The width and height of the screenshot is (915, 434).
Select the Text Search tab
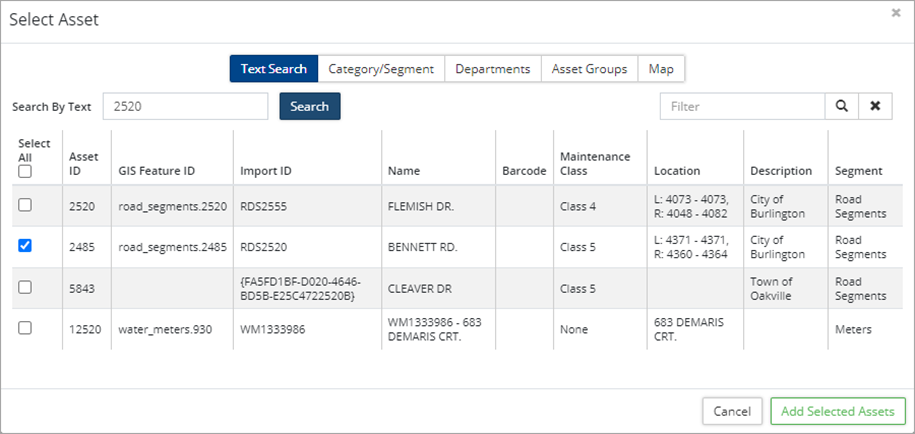click(274, 69)
